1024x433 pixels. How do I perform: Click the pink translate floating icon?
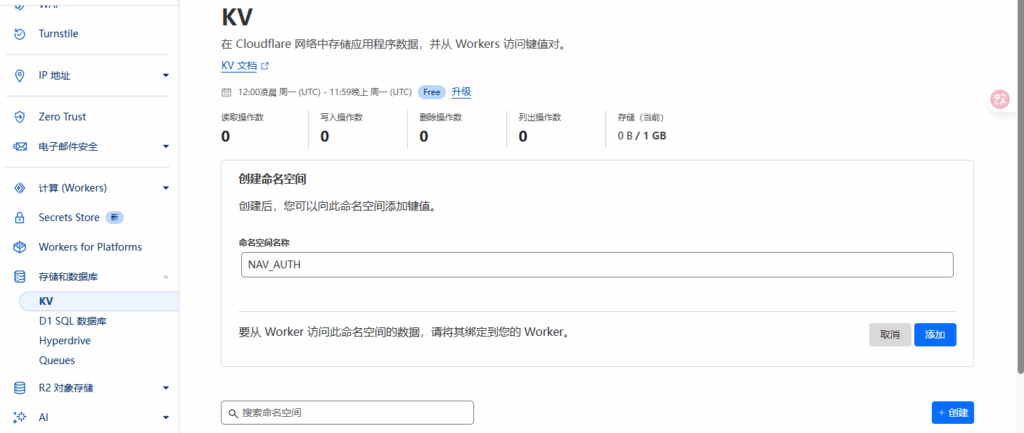(x=999, y=99)
